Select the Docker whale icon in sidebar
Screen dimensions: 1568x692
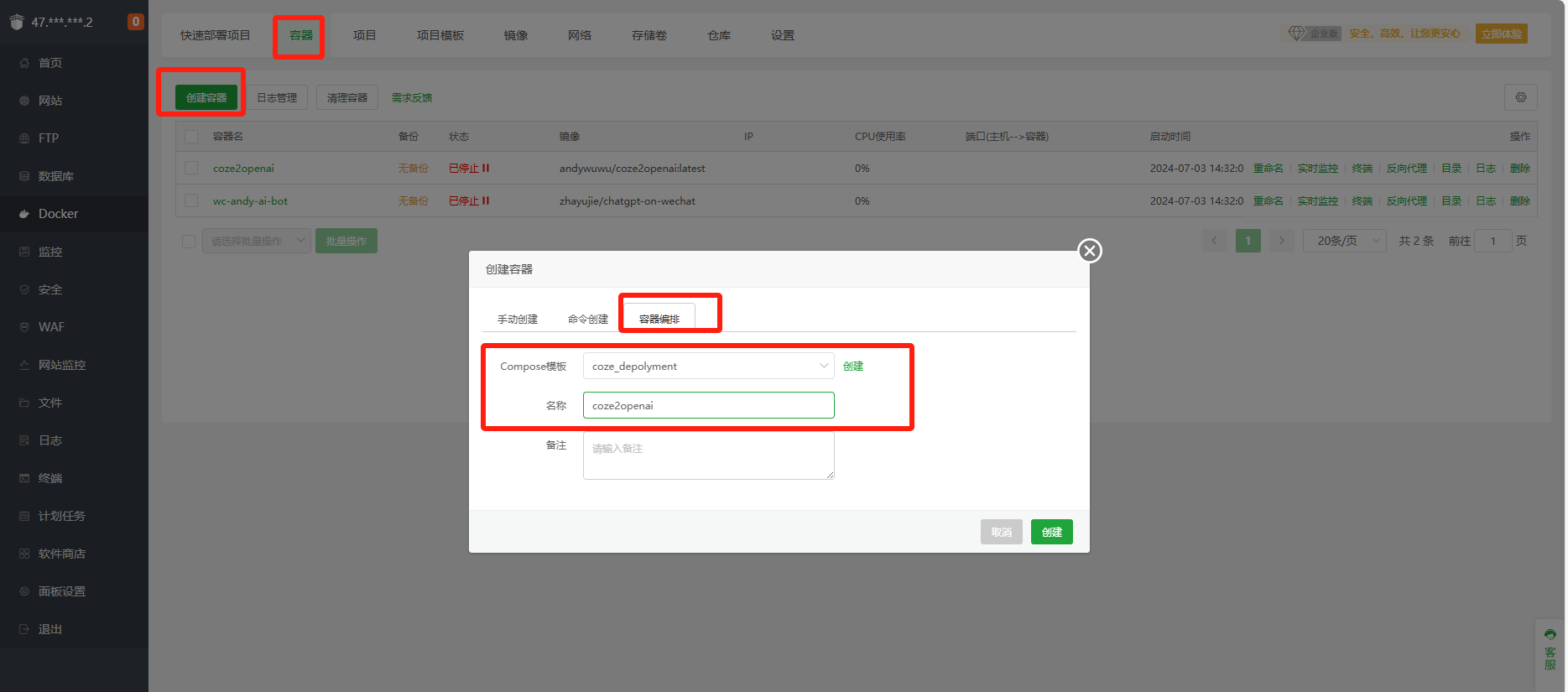click(x=24, y=214)
